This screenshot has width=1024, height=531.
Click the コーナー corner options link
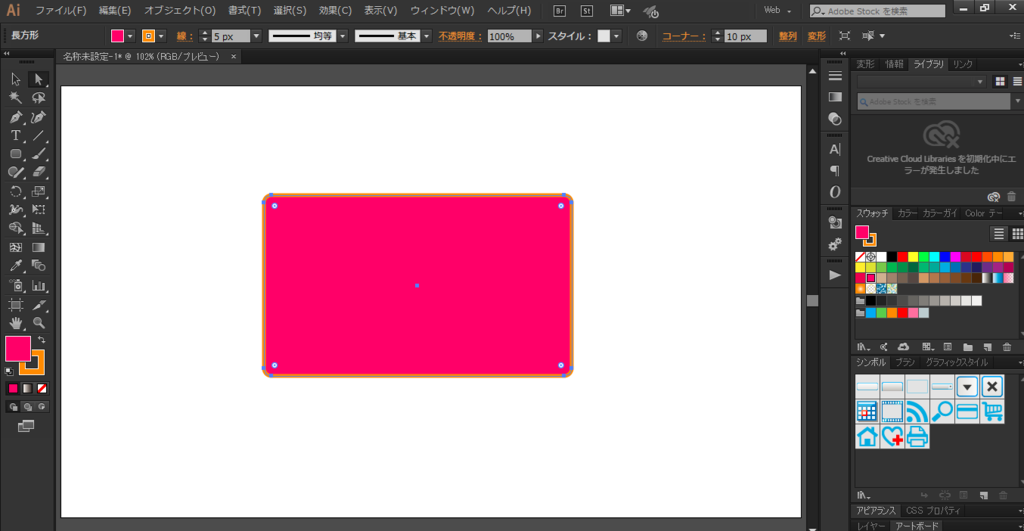(x=683, y=36)
